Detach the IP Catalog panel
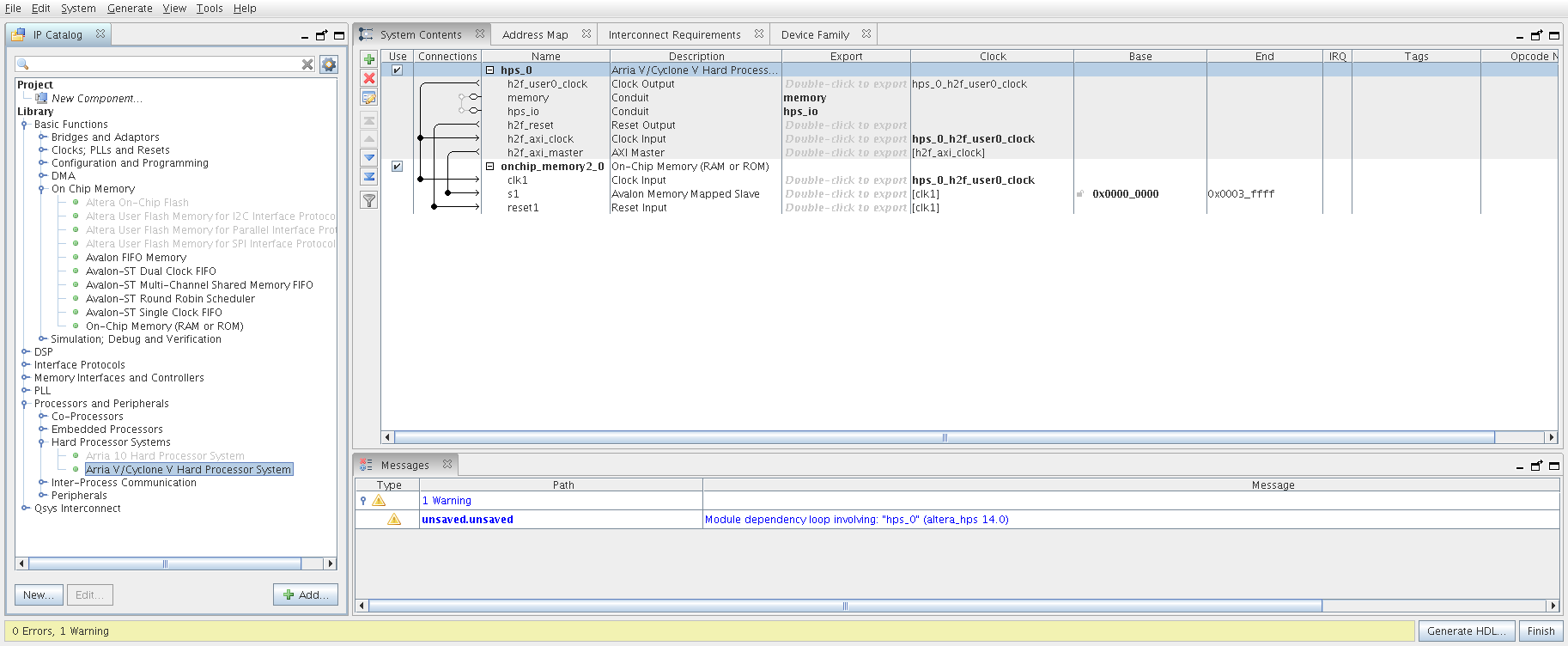 (321, 35)
